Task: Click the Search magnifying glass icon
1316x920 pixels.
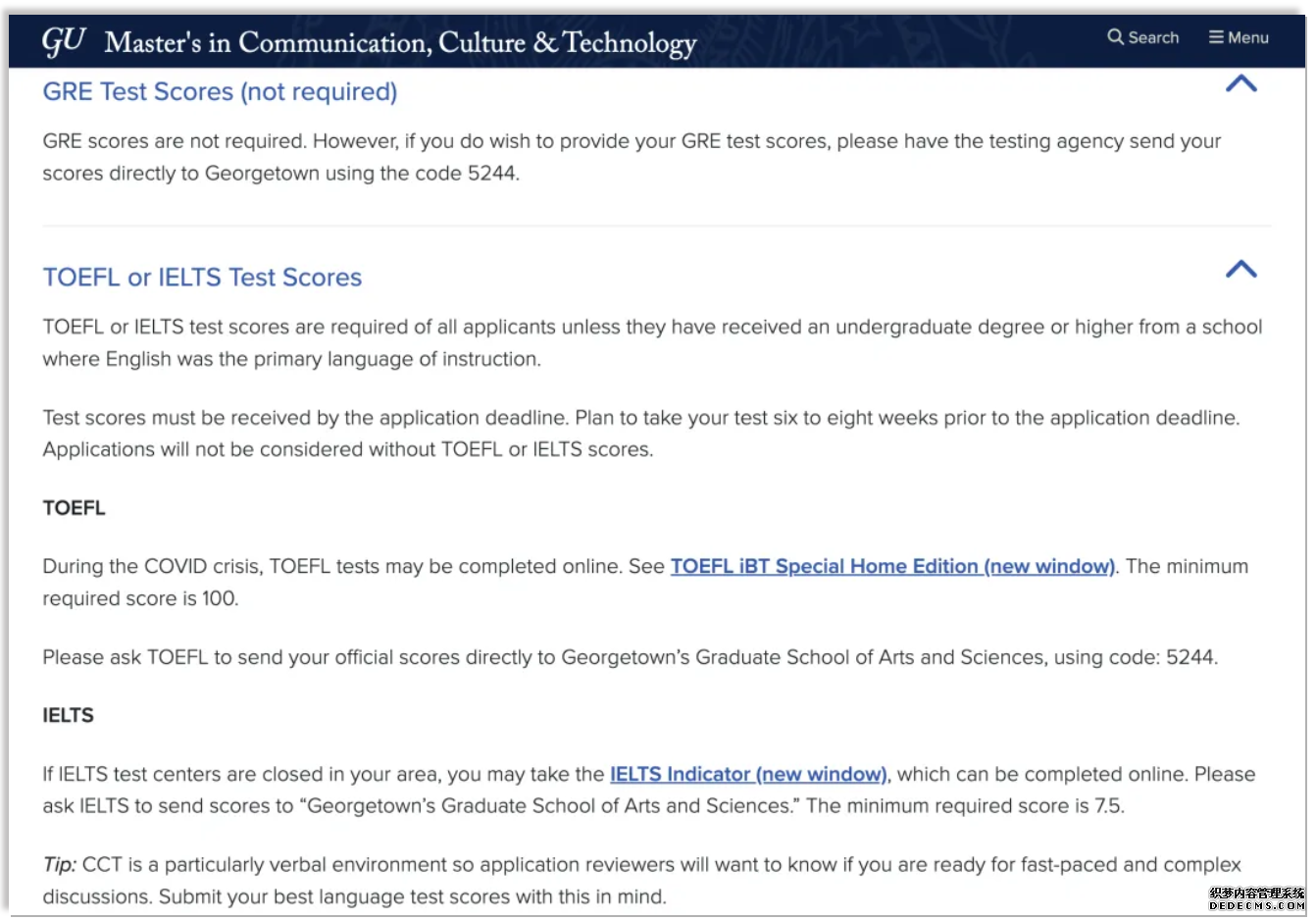Action: (x=1115, y=37)
